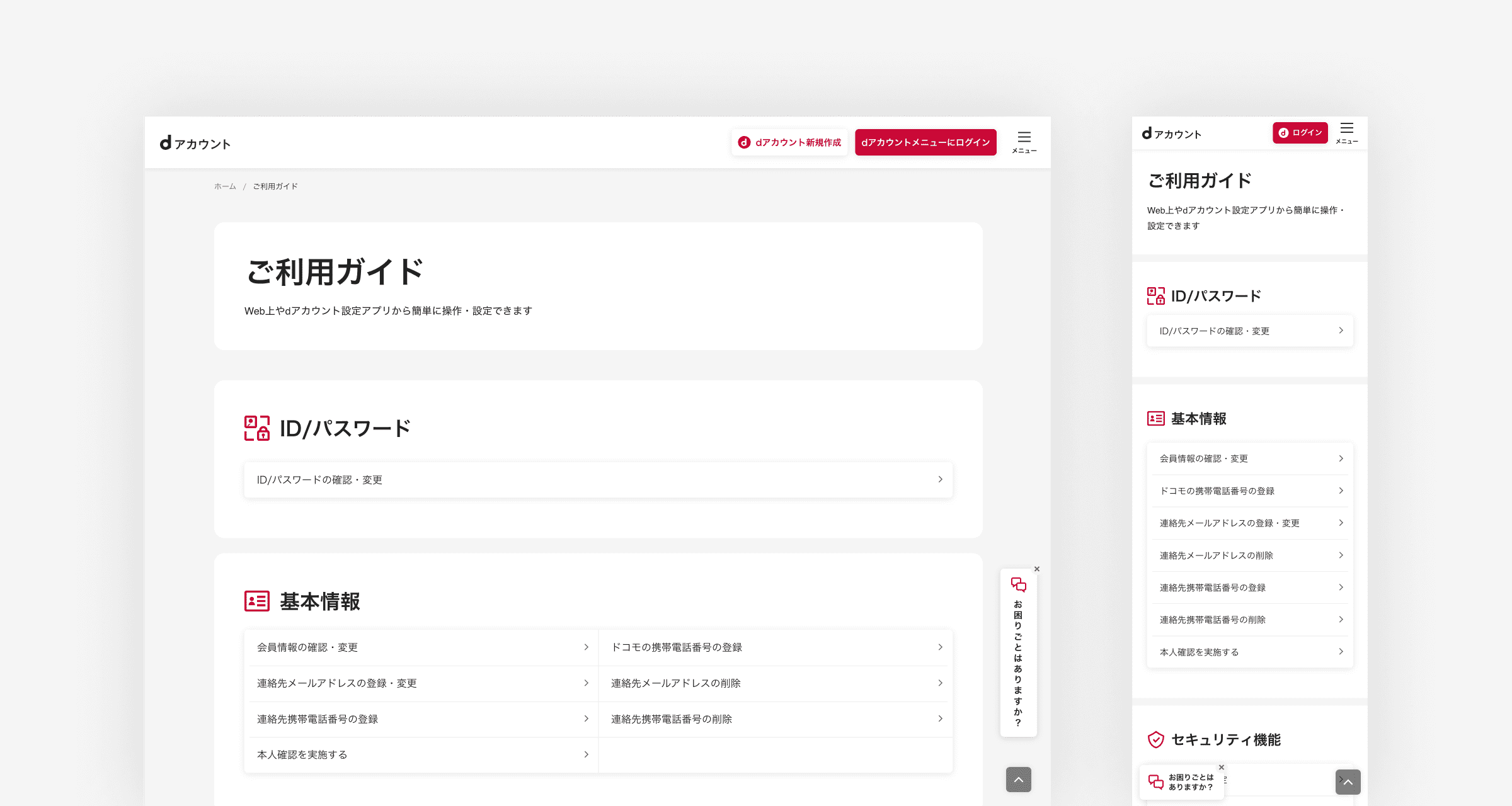
Task: Click chevron on desktop 連絡先メールアドレスの削除 row
Action: coord(940,683)
